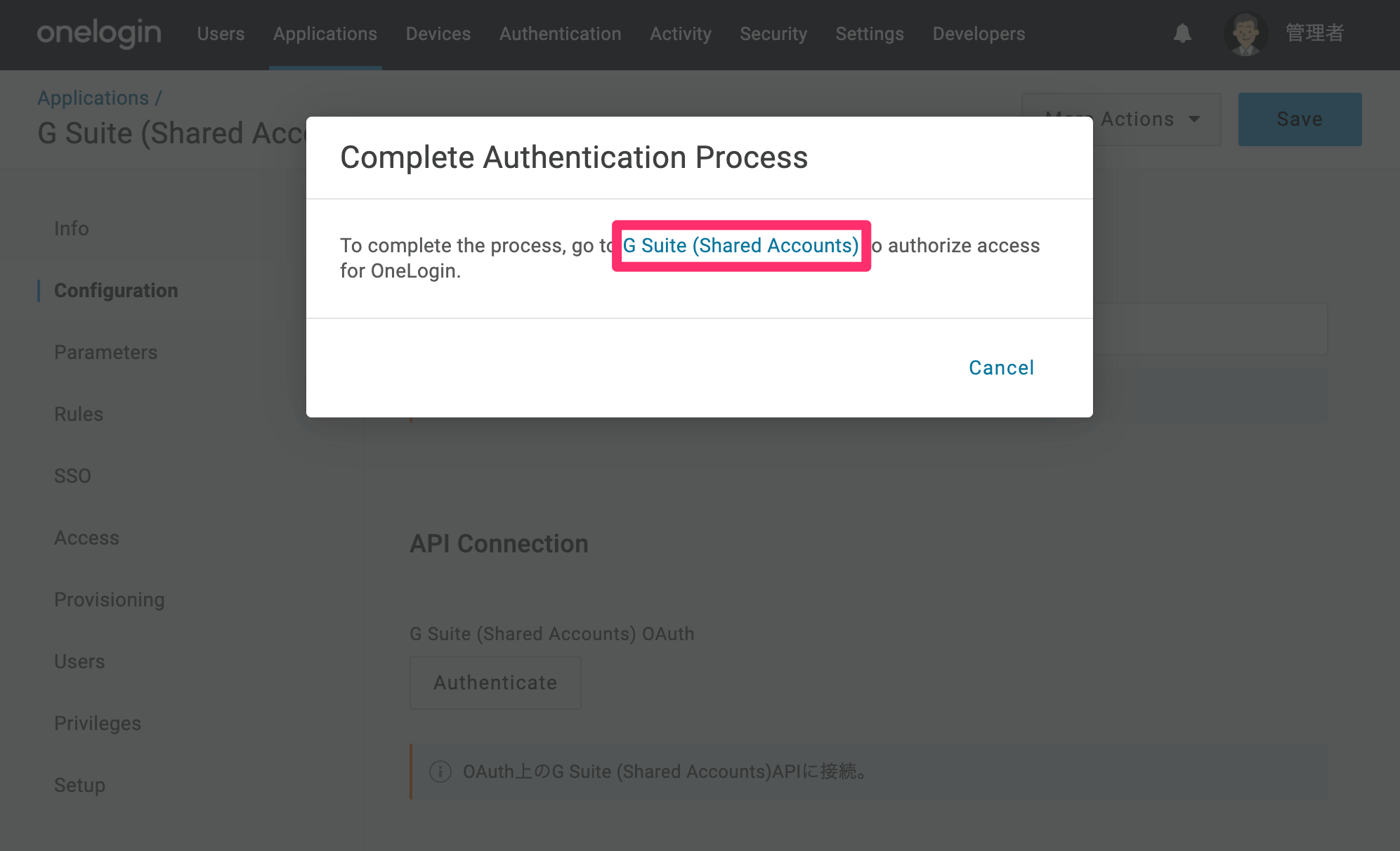Expand the More Actions dropdown arrow
Viewport: 1400px width, 851px height.
1194,119
